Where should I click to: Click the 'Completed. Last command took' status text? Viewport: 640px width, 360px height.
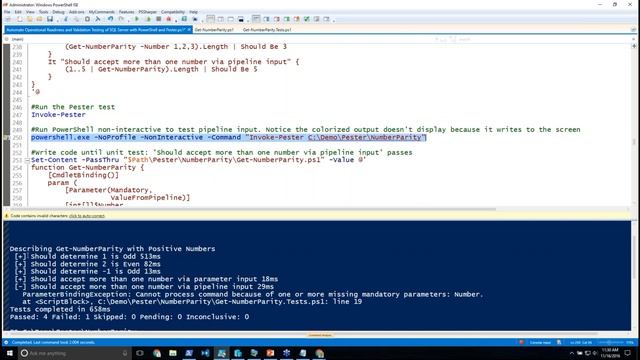tap(53, 342)
